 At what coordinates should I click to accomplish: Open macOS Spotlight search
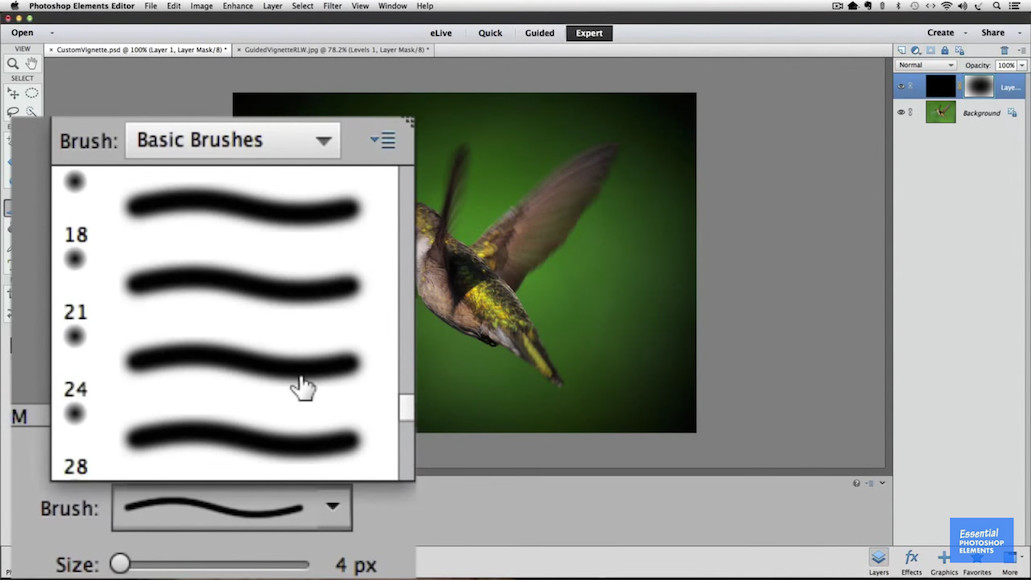(x=997, y=6)
